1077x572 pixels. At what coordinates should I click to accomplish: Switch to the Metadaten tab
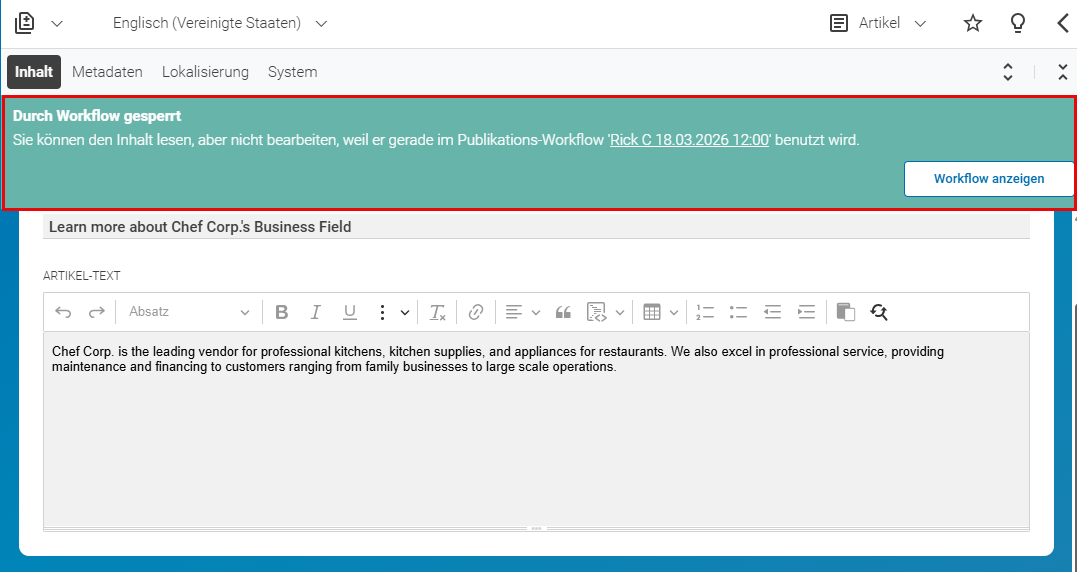(107, 71)
